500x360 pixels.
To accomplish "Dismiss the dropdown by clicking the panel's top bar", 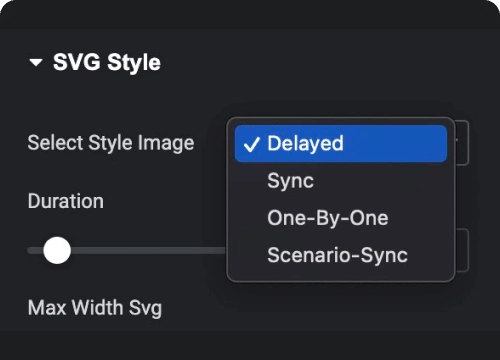I will (x=250, y=14).
